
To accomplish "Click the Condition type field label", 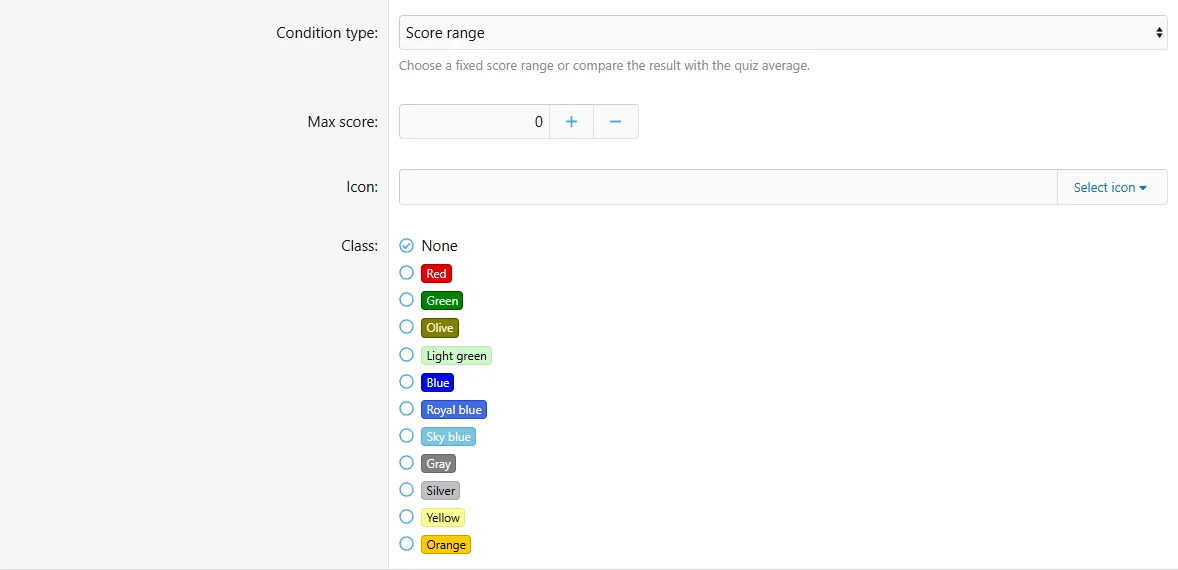I will click(x=327, y=33).
